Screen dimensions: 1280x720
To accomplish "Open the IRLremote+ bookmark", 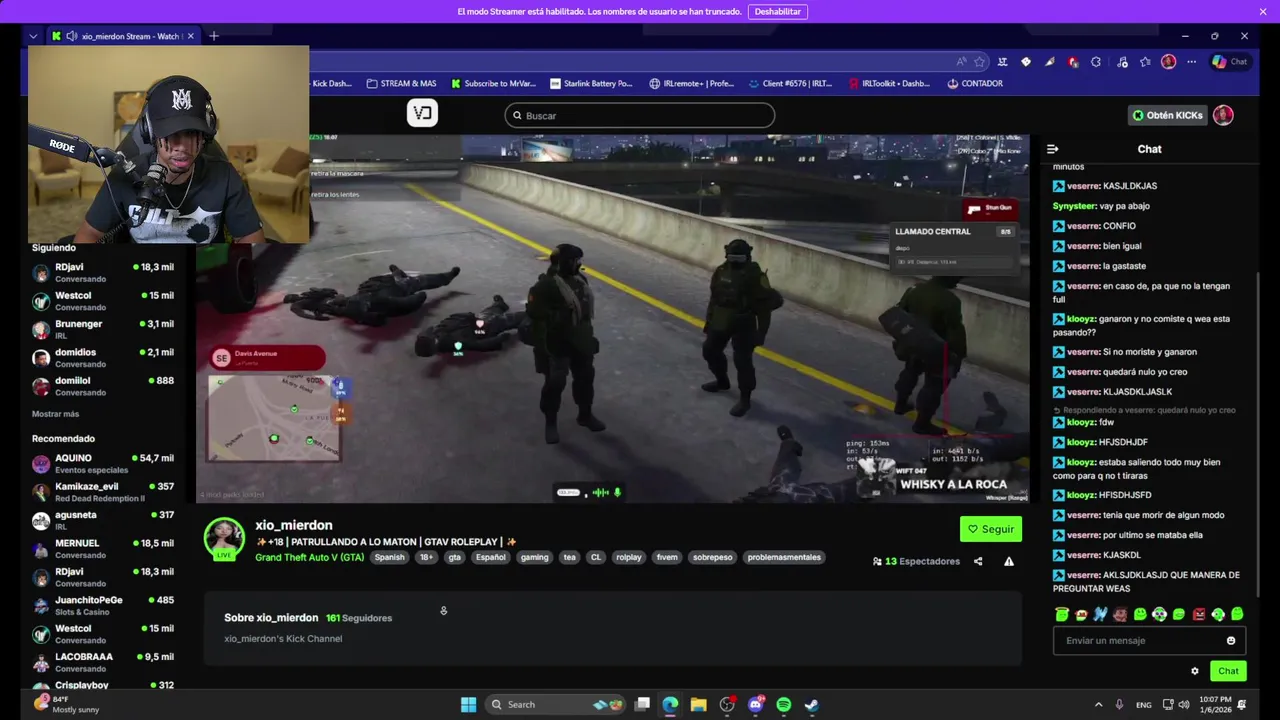I will tap(691, 84).
